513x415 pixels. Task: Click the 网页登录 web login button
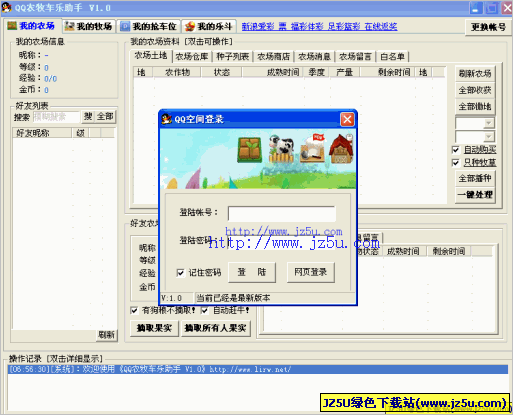(x=311, y=272)
